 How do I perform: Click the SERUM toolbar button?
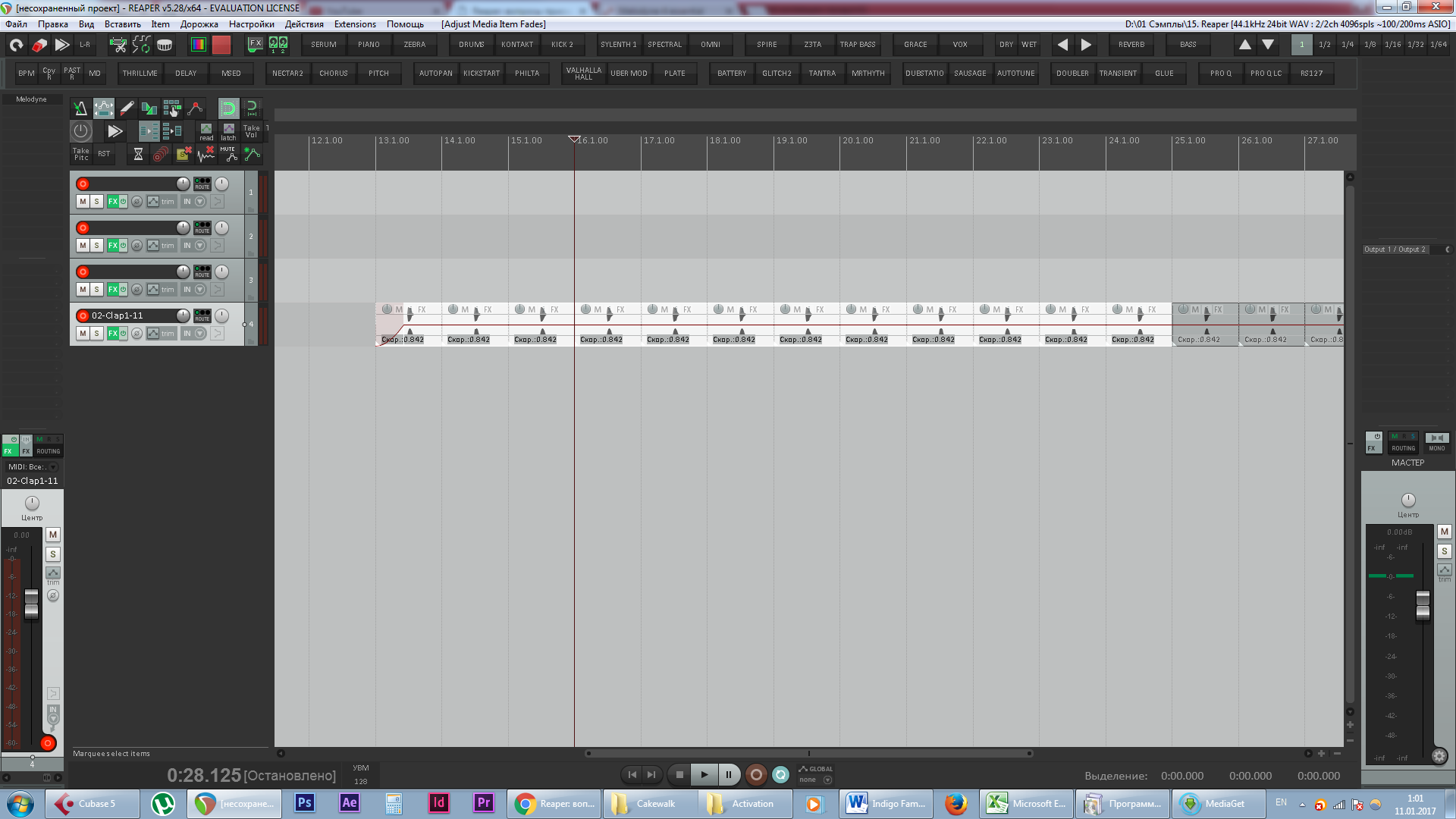click(x=324, y=45)
